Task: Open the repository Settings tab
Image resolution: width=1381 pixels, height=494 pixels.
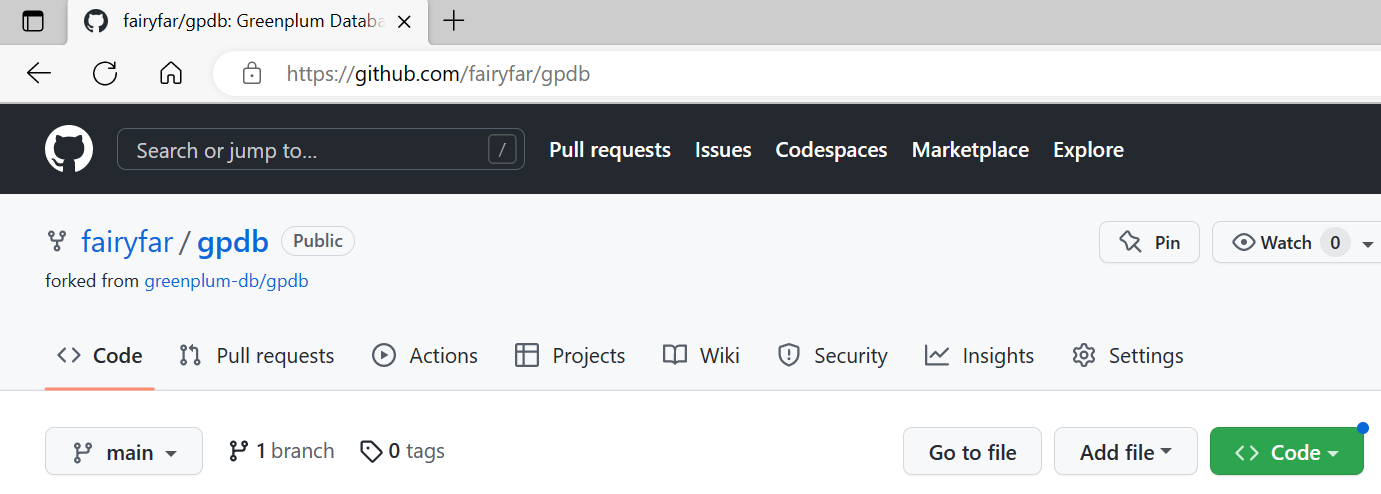Action: [x=1127, y=356]
